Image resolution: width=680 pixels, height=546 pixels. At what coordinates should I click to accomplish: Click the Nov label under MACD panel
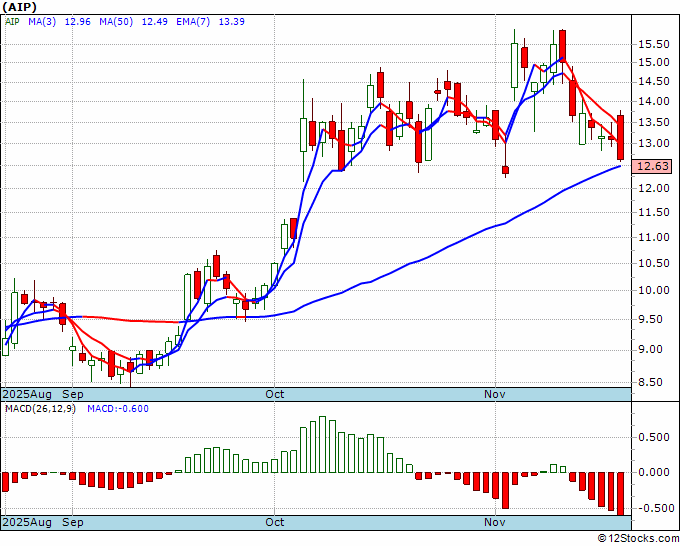(x=495, y=522)
